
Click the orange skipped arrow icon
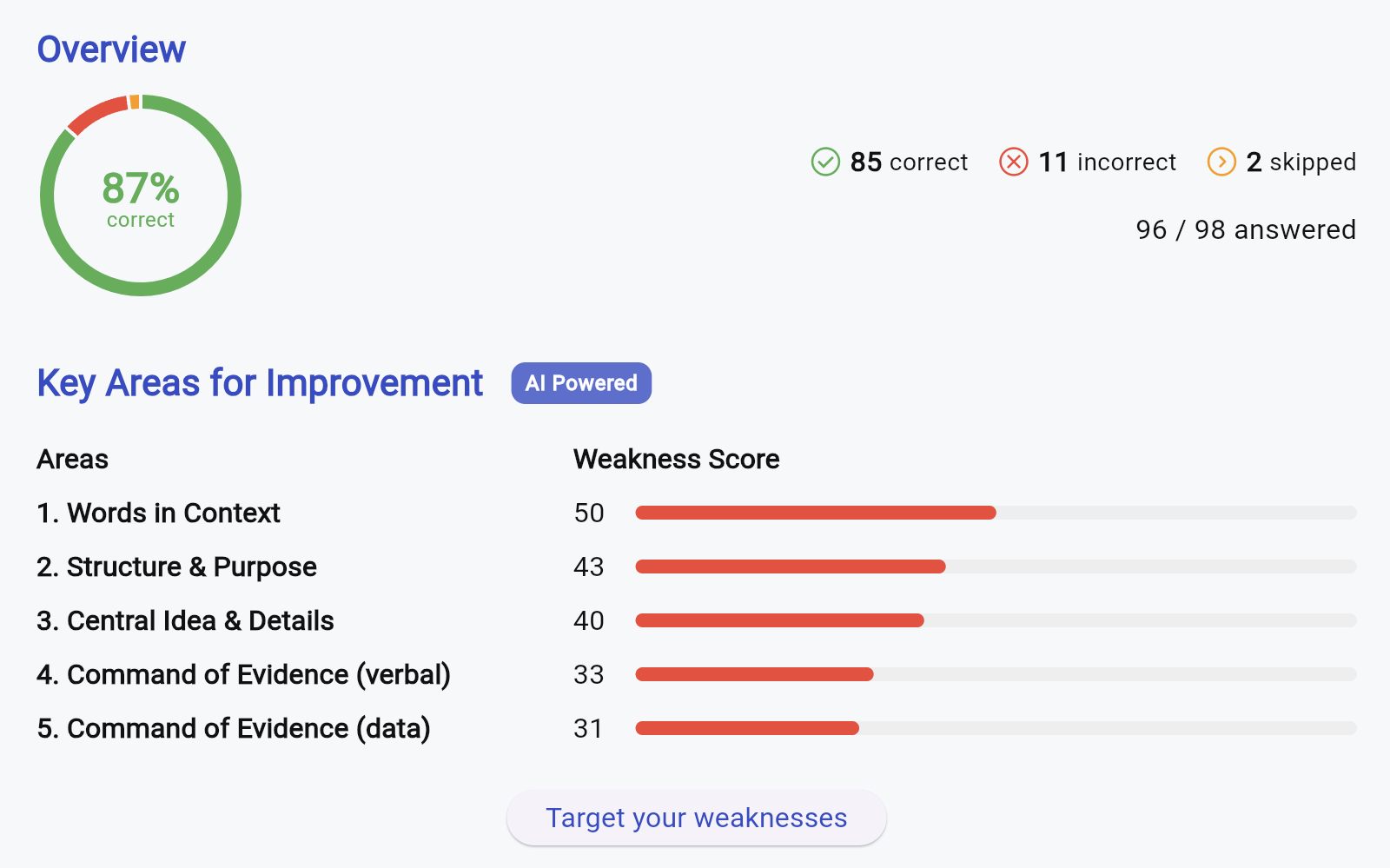[x=1221, y=162]
